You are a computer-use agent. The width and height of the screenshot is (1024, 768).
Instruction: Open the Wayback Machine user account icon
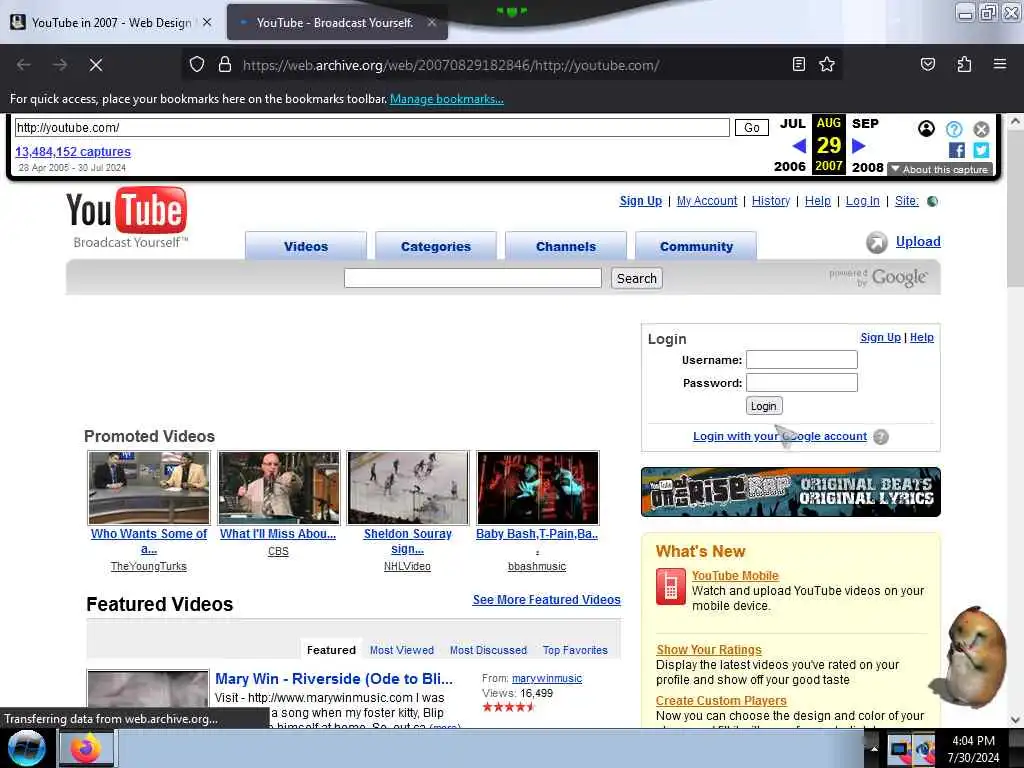tap(926, 129)
